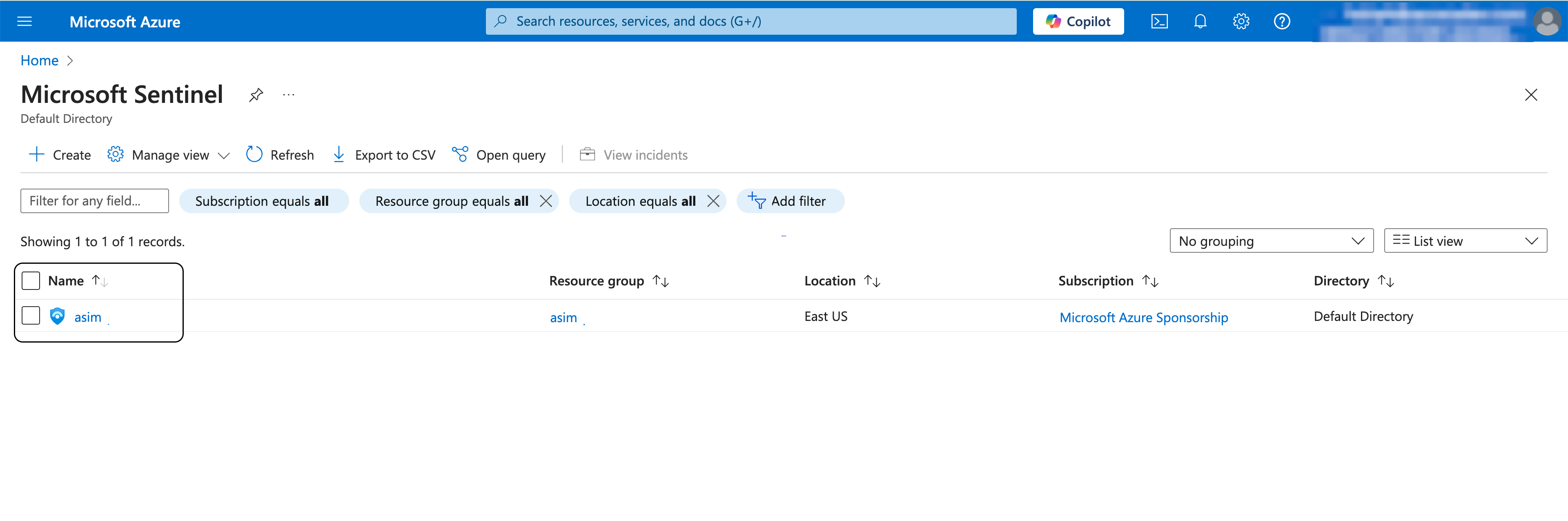Open the Resource group equals all filter
The width and height of the screenshot is (1568, 521).
point(452,201)
